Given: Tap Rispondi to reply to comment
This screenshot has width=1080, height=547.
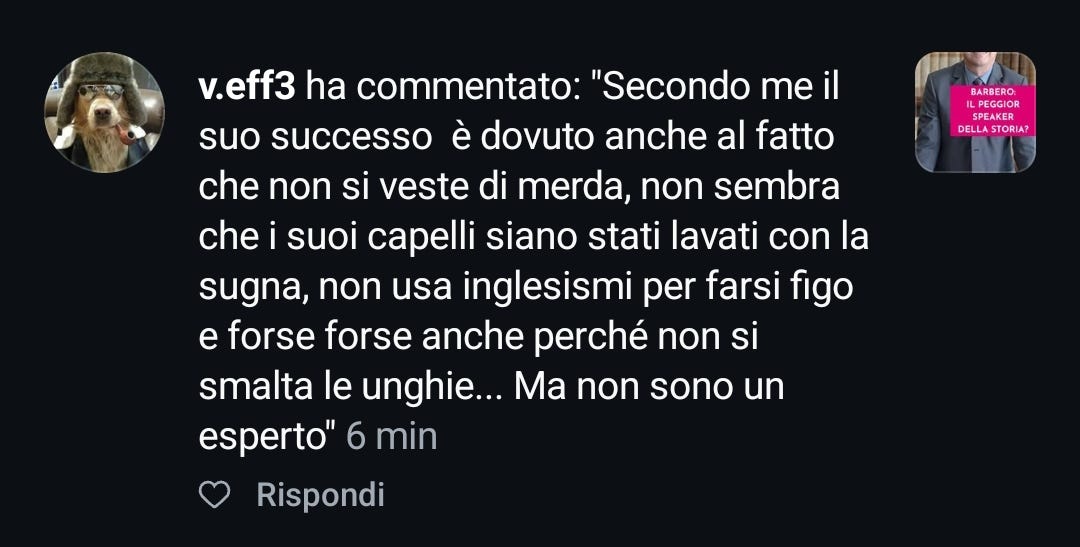Looking at the screenshot, I should pyautogui.click(x=320, y=495).
